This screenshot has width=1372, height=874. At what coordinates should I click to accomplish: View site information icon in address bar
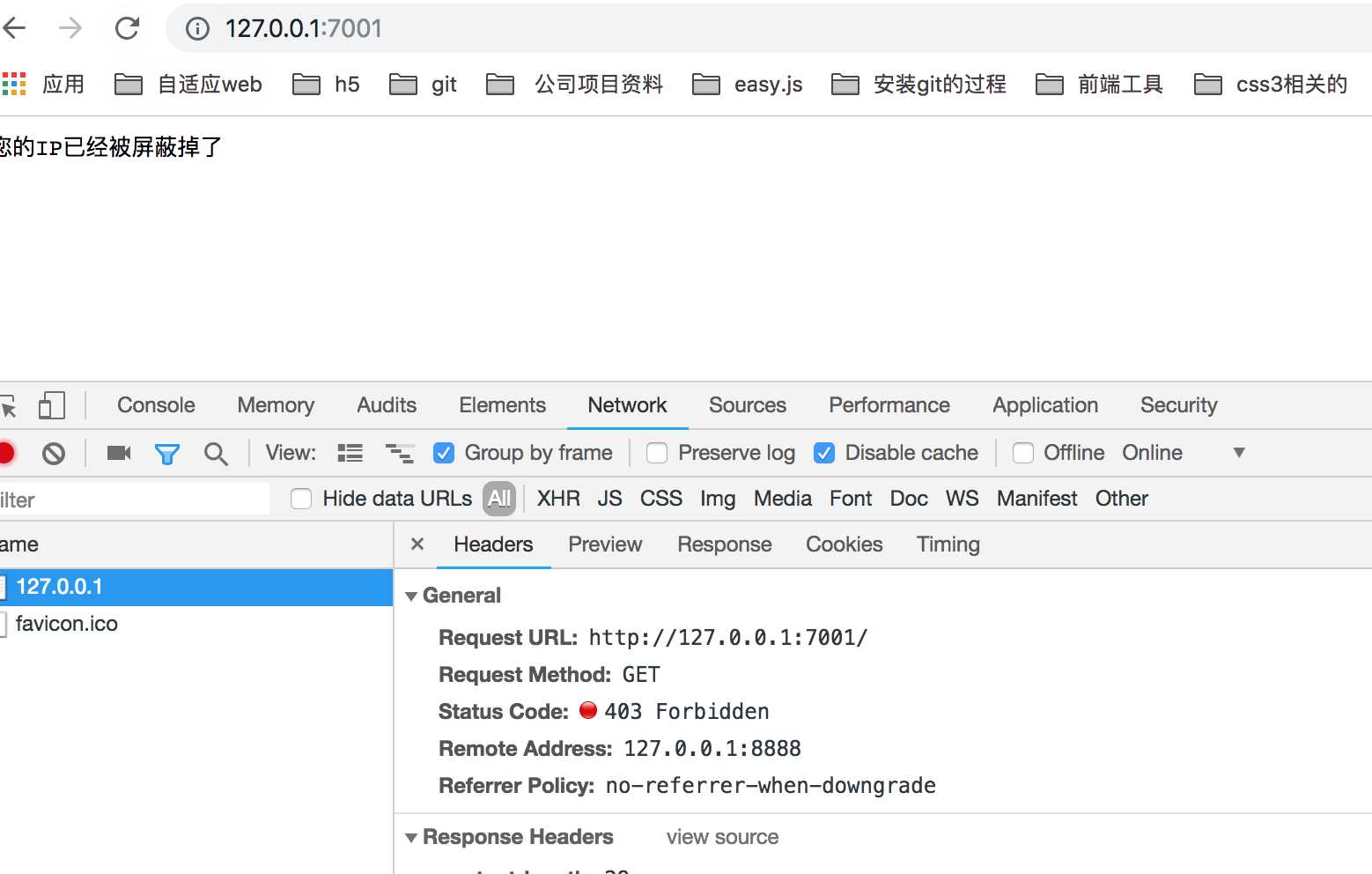tap(197, 29)
